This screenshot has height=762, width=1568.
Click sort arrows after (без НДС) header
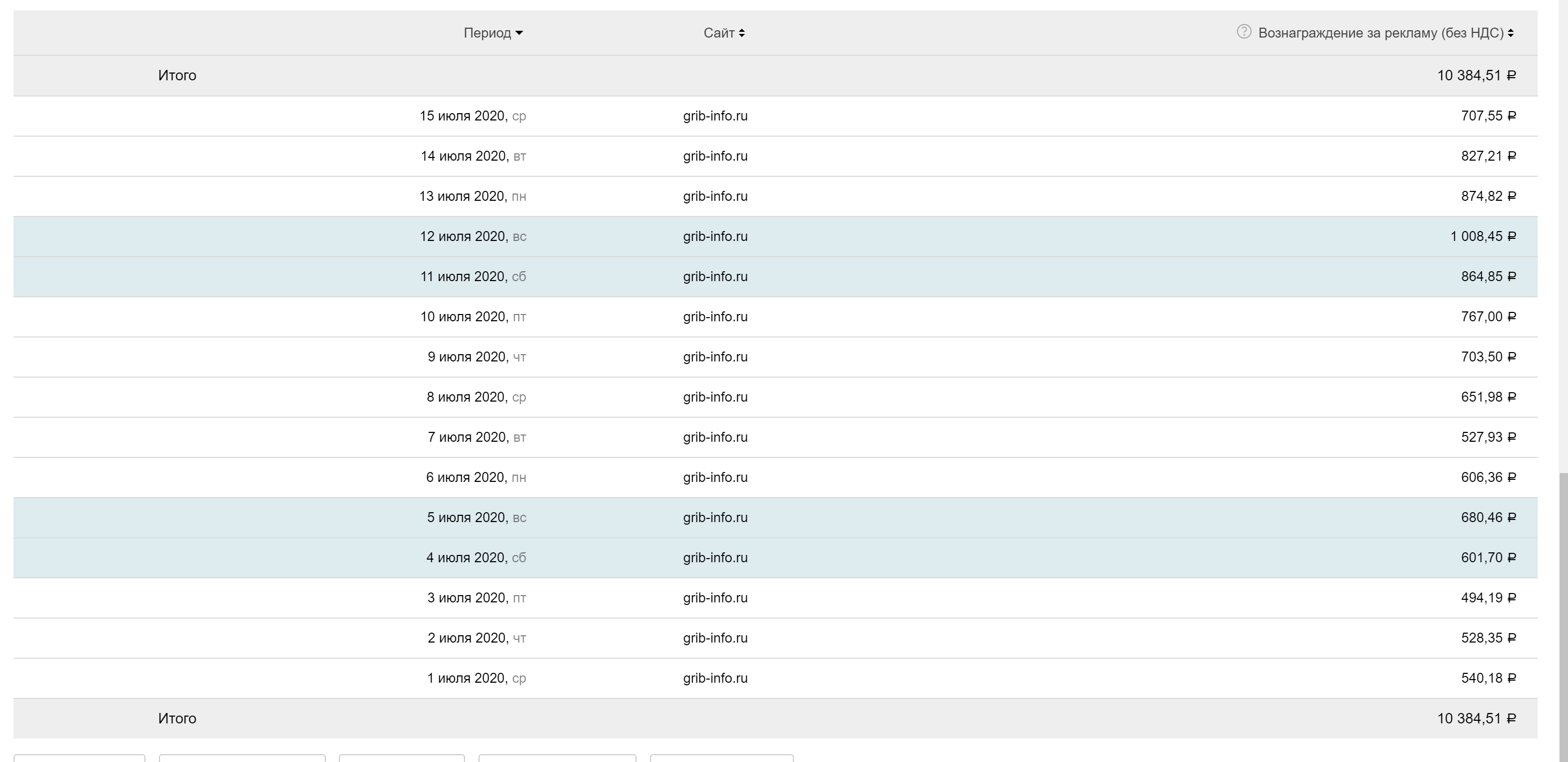1511,33
